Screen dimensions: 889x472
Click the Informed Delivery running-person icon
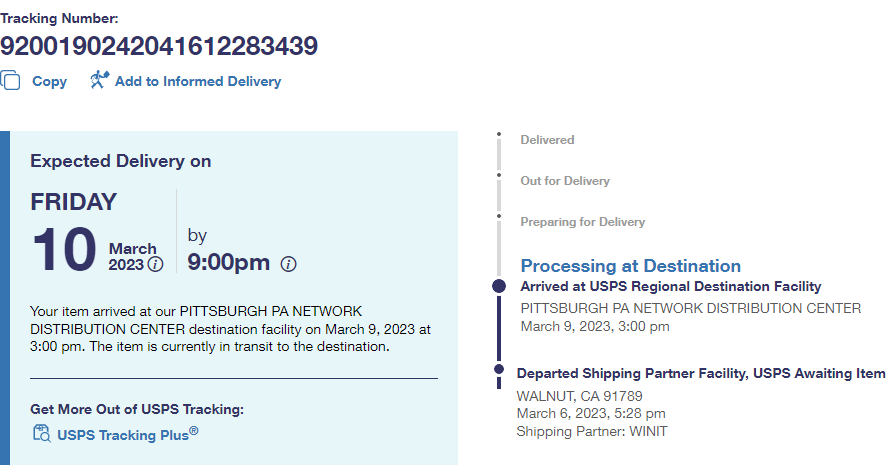point(98,80)
